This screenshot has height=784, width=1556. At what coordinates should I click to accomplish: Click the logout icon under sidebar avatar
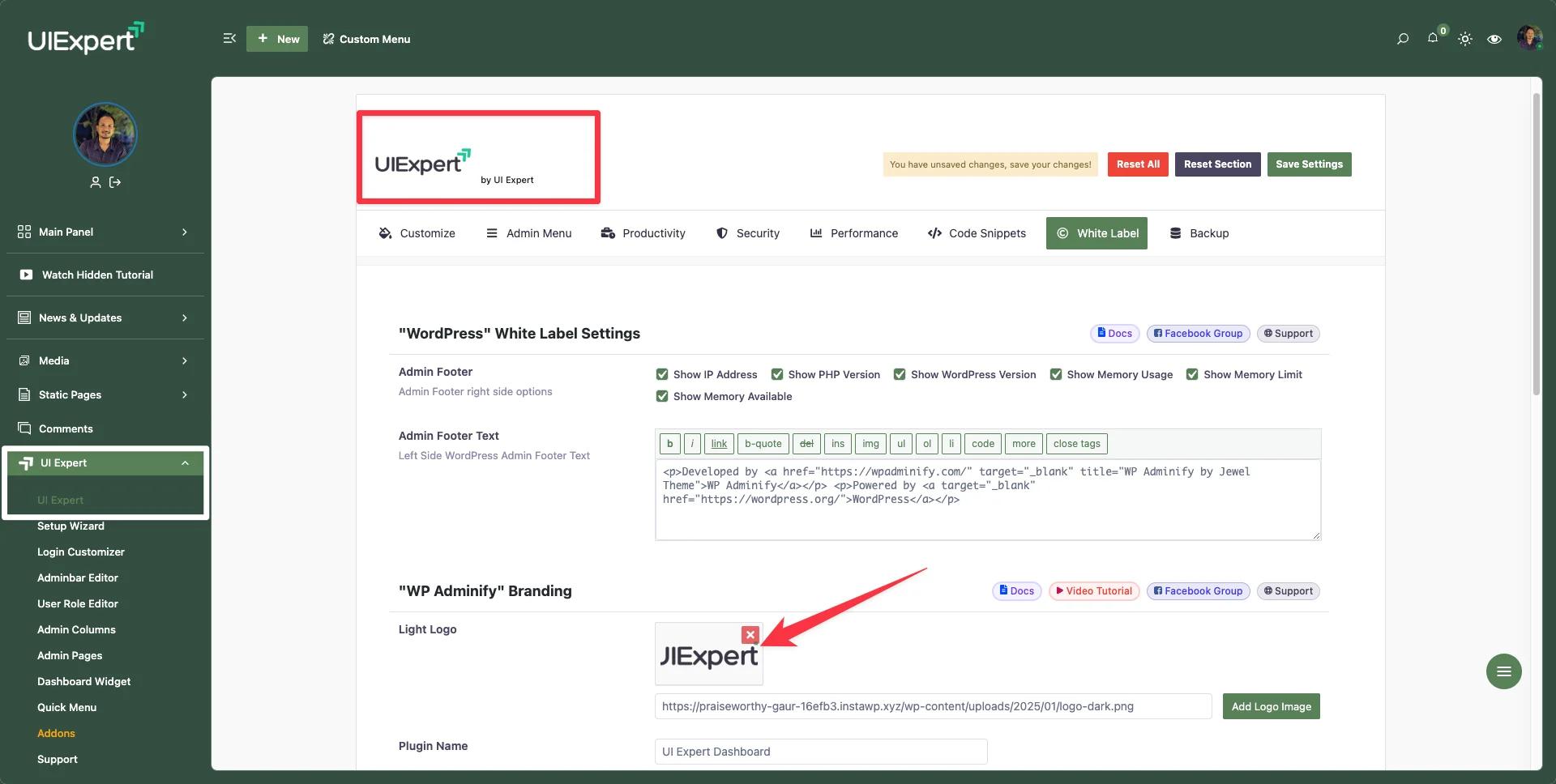115,182
